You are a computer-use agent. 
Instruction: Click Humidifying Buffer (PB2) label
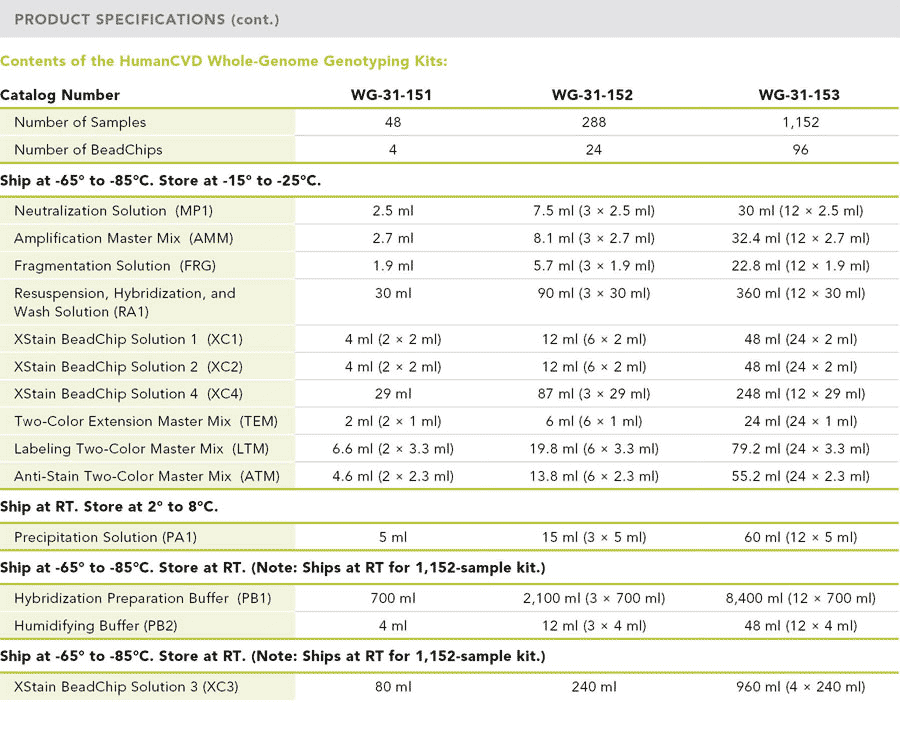click(95, 626)
